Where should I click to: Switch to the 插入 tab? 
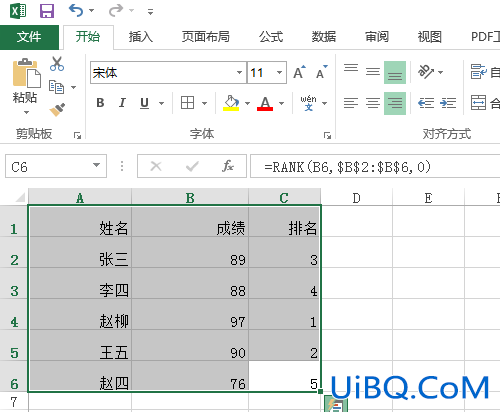[x=141, y=37]
